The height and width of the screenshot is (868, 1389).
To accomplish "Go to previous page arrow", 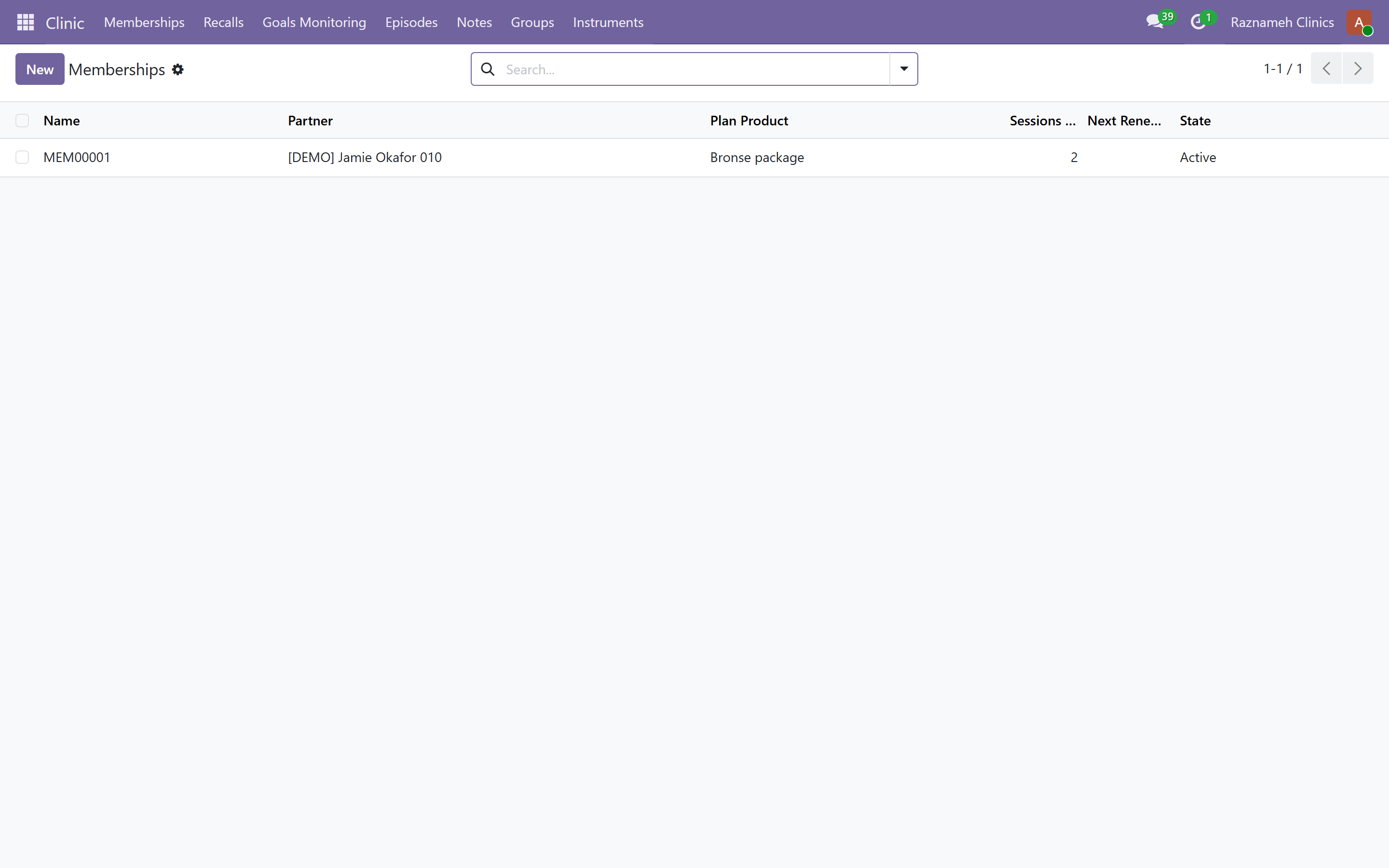I will click(1326, 68).
